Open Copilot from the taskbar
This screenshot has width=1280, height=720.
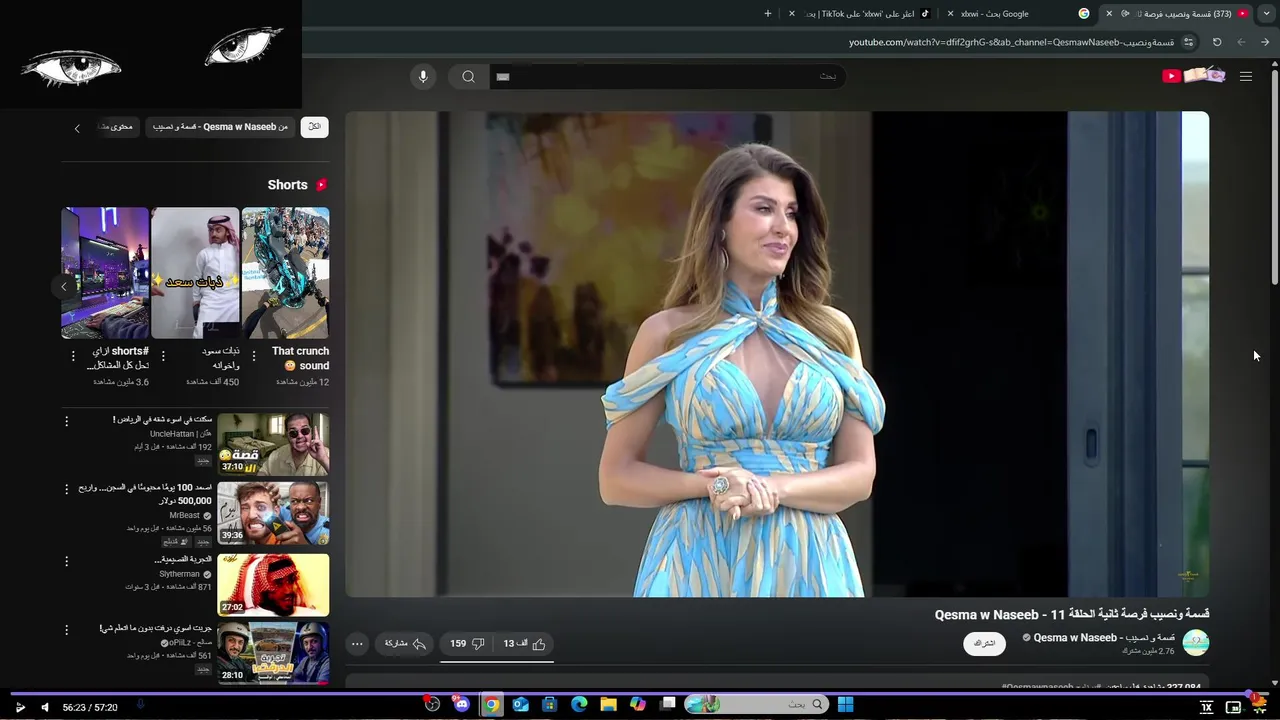[x=638, y=704]
